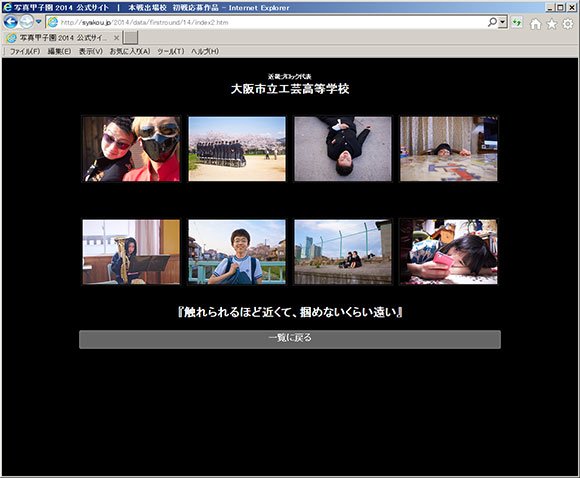580x478 pixels.
Task: Open the ファイル(F) menu
Action: (25, 51)
